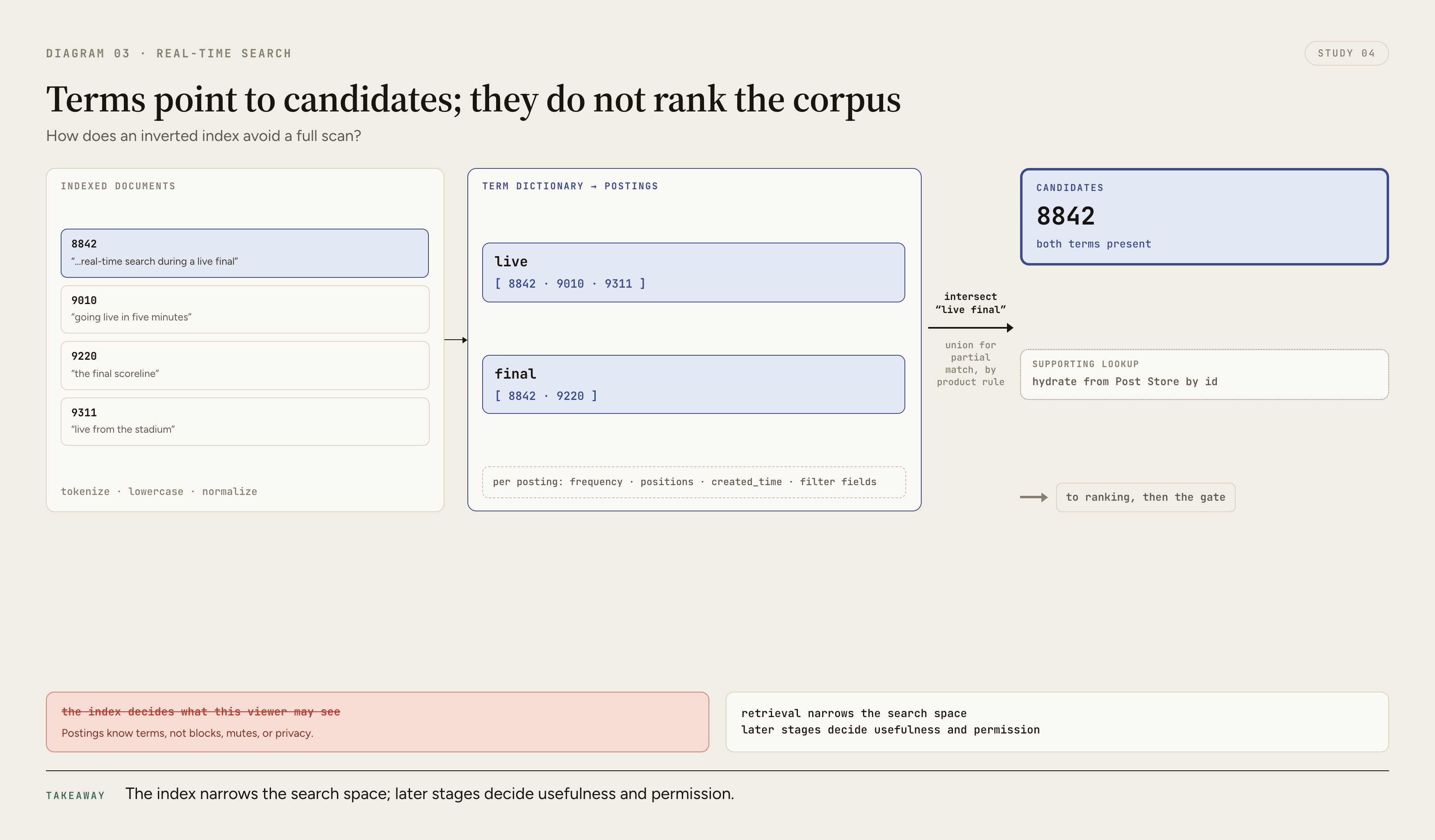
Task: Click 'to ranking, then the gate' chip
Action: click(1146, 497)
